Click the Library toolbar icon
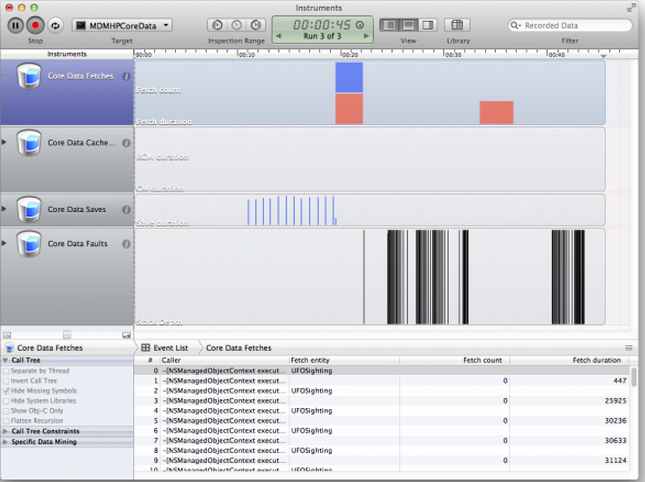 click(x=457, y=25)
